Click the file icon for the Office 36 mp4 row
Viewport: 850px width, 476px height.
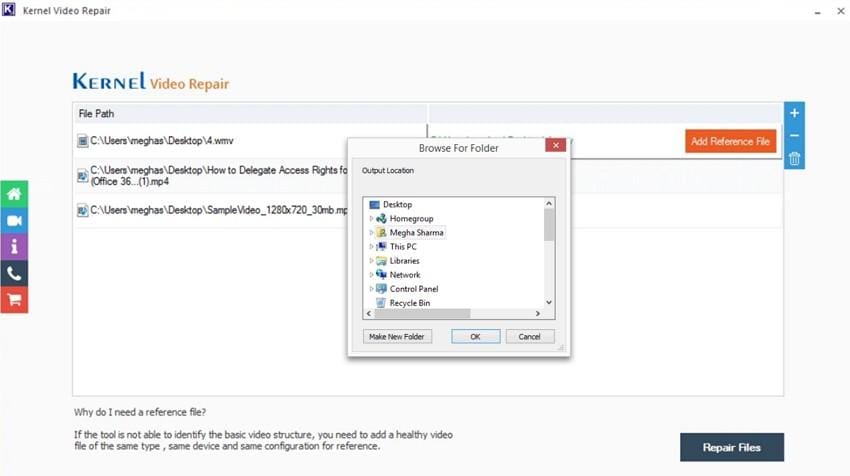82,176
